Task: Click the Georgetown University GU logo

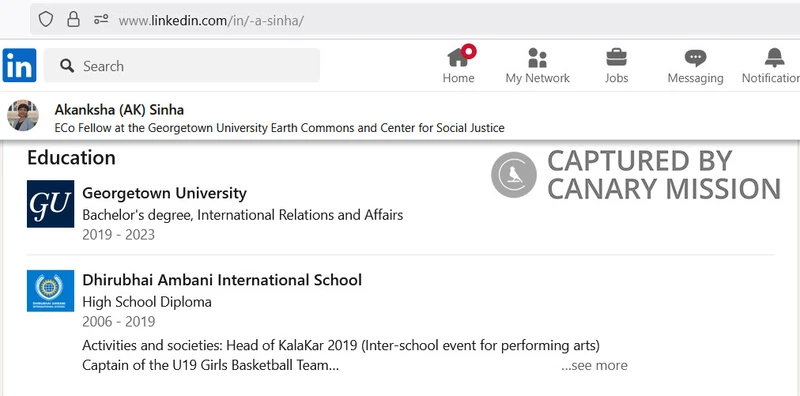Action: coord(51,204)
